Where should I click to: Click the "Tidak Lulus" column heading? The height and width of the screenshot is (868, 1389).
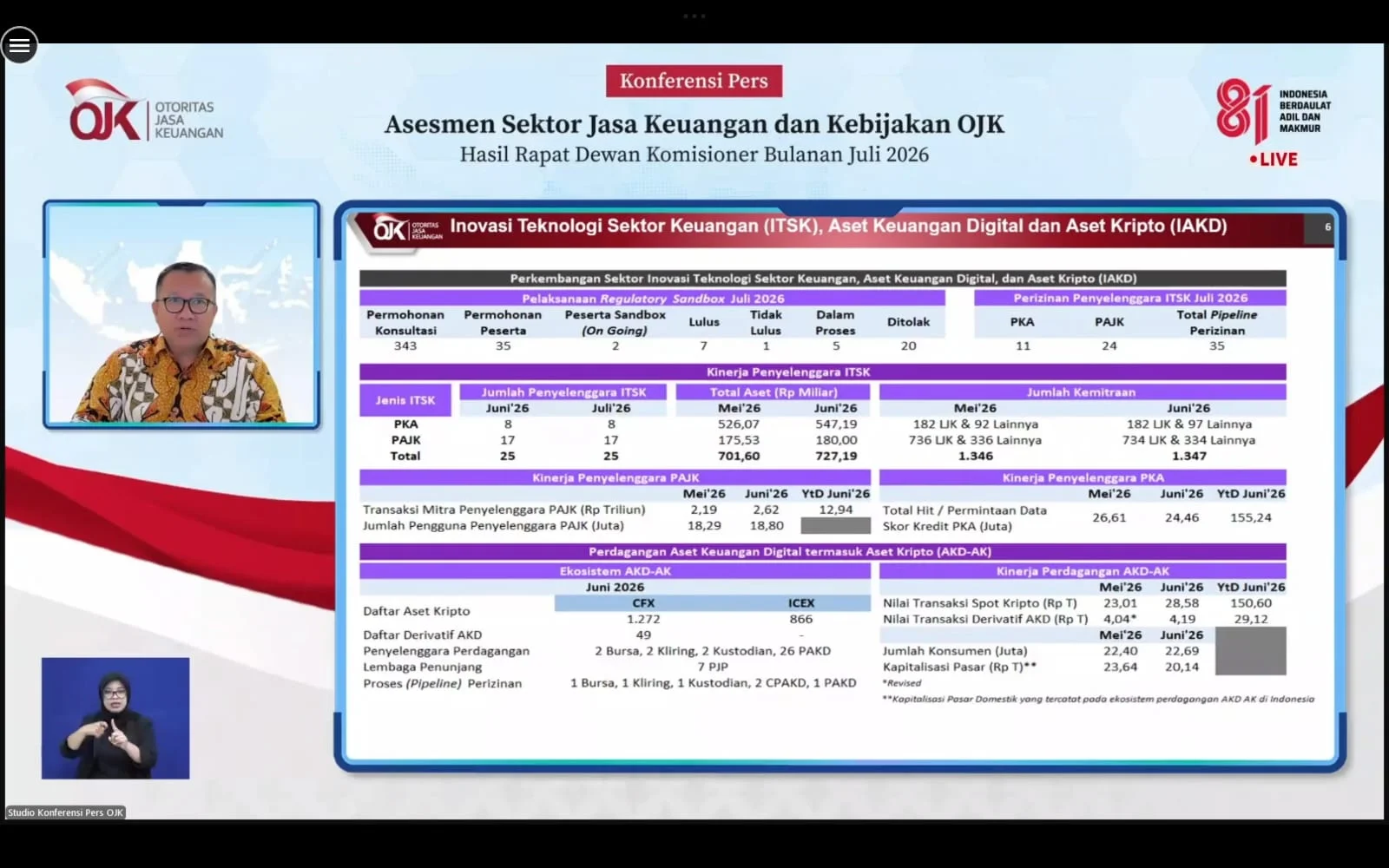pyautogui.click(x=766, y=323)
